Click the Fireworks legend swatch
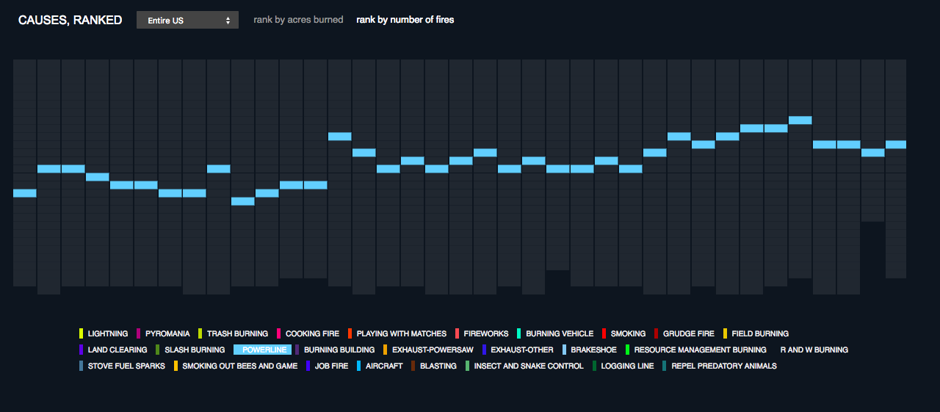The width and height of the screenshot is (940, 412). 457,333
